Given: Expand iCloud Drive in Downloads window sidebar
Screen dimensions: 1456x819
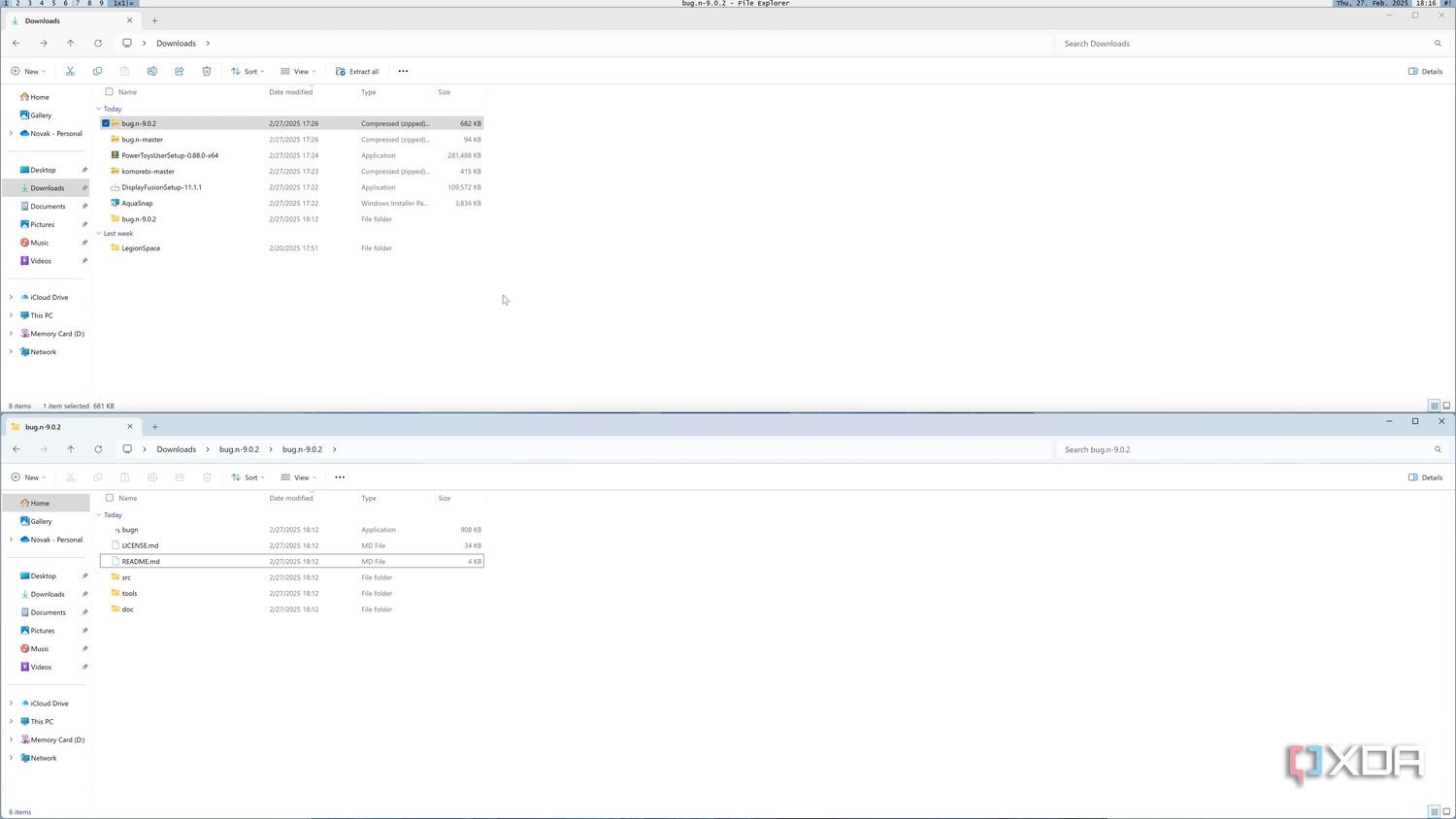Looking at the screenshot, I should pyautogui.click(x=11, y=297).
